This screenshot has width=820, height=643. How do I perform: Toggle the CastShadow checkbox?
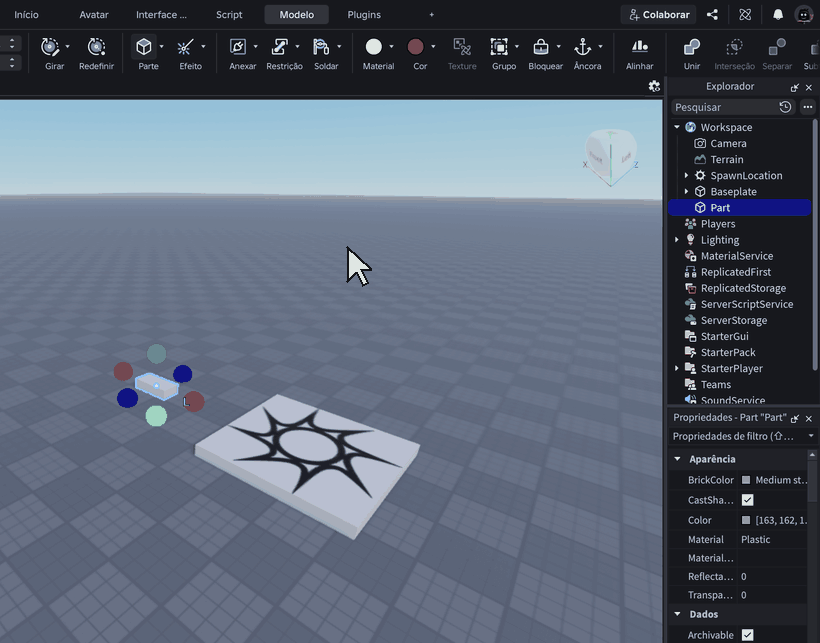click(748, 500)
